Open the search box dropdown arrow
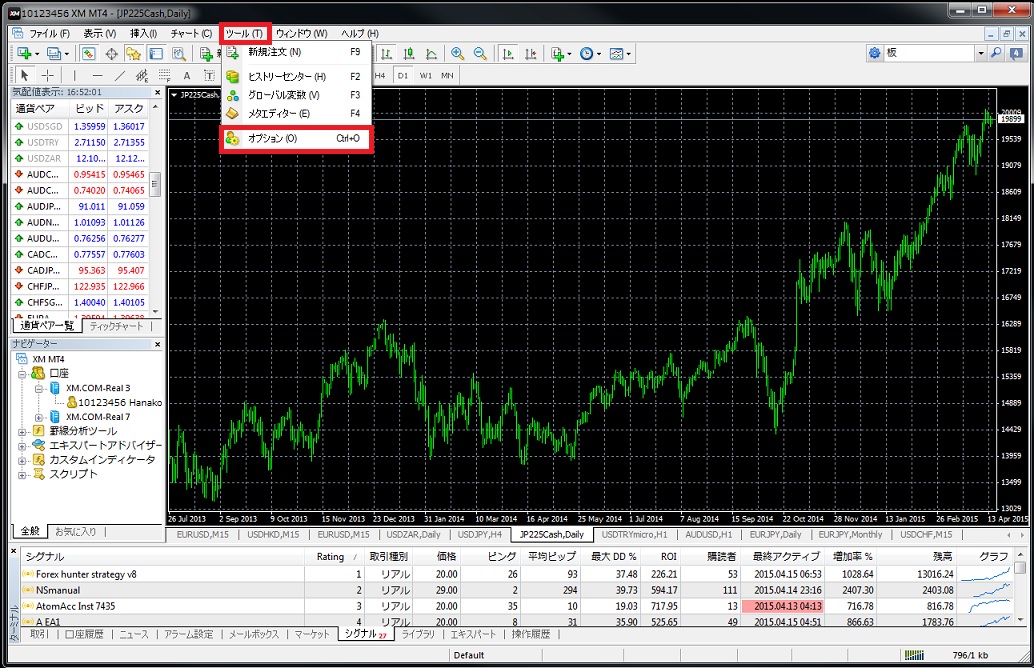 981,53
